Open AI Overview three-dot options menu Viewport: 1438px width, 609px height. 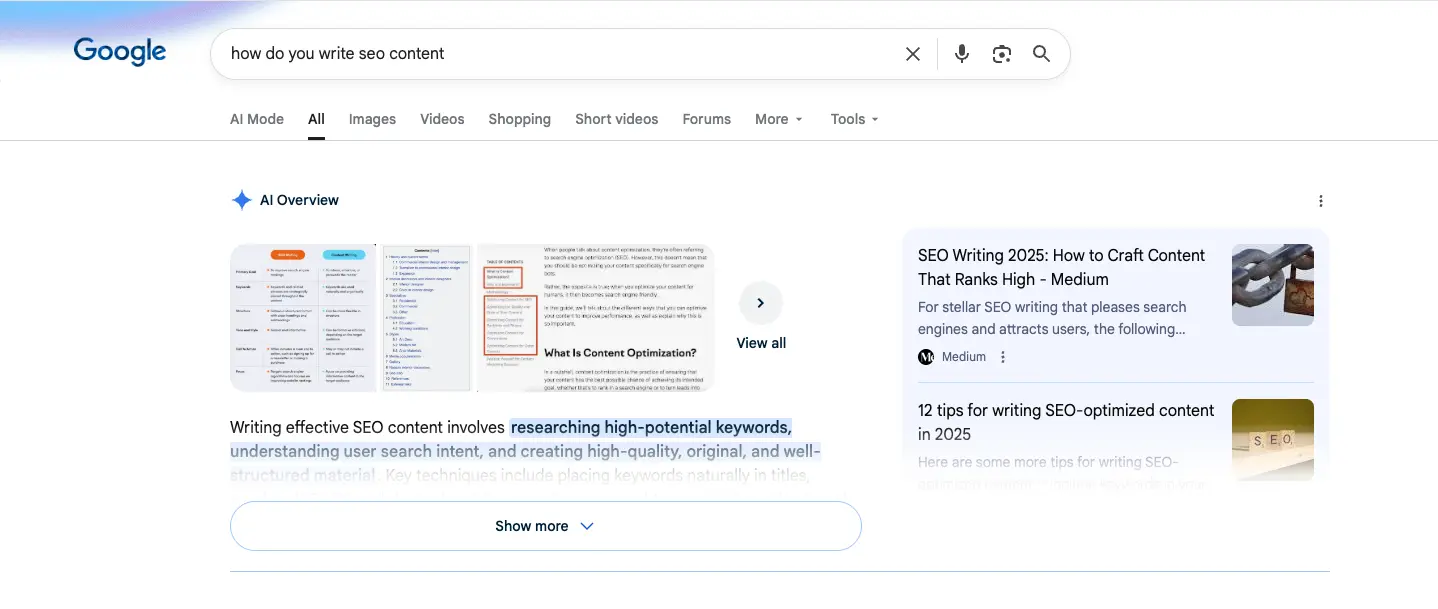[x=1320, y=201]
